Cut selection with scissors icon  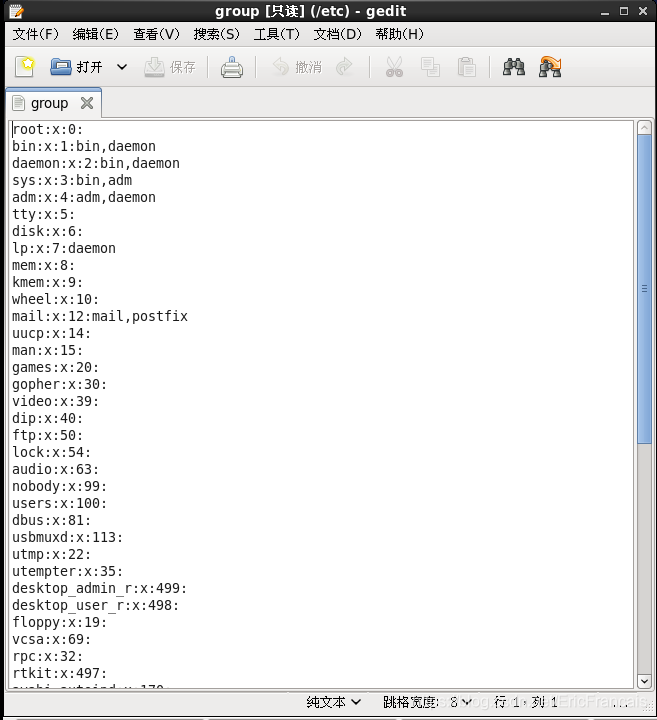[x=394, y=67]
